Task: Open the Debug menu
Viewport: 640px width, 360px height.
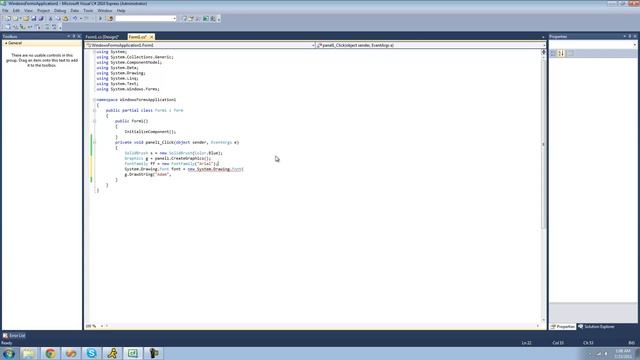Action: (60, 11)
